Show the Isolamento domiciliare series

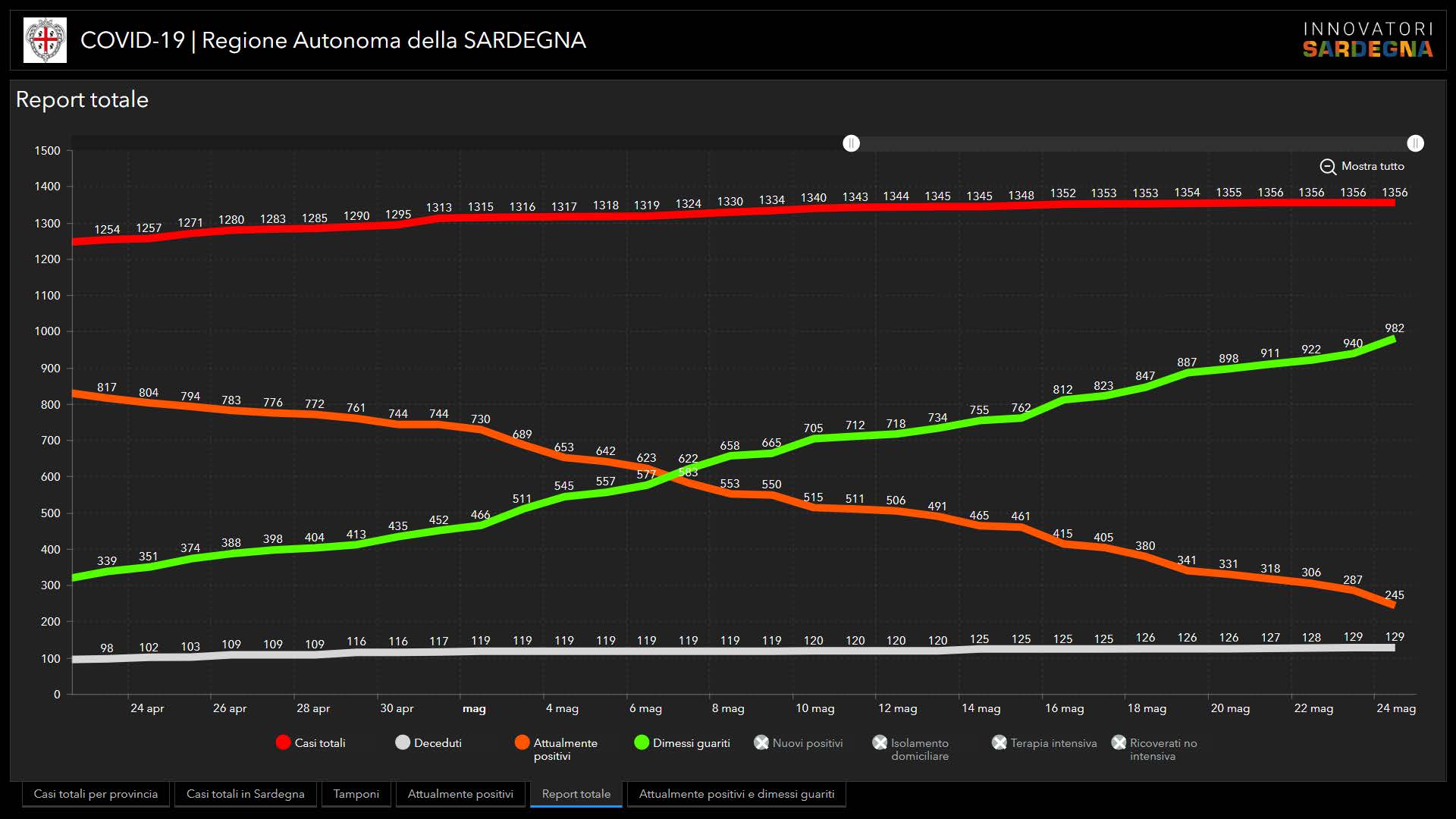880,743
